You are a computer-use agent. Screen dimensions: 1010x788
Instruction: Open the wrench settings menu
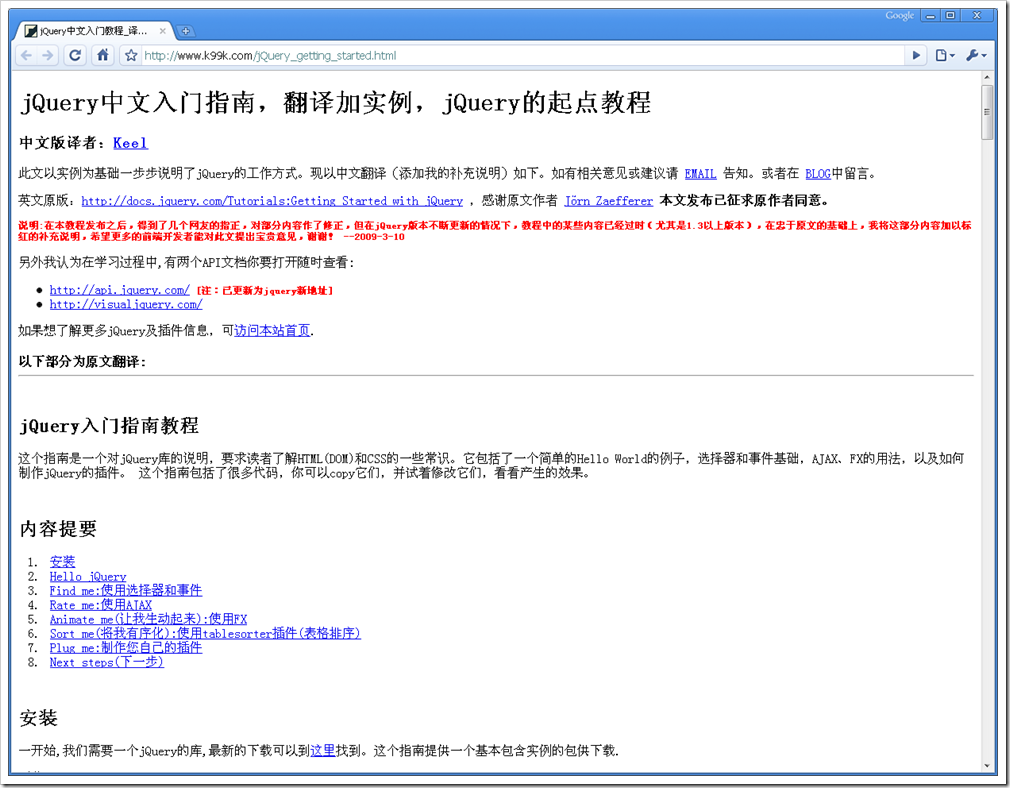click(x=976, y=55)
